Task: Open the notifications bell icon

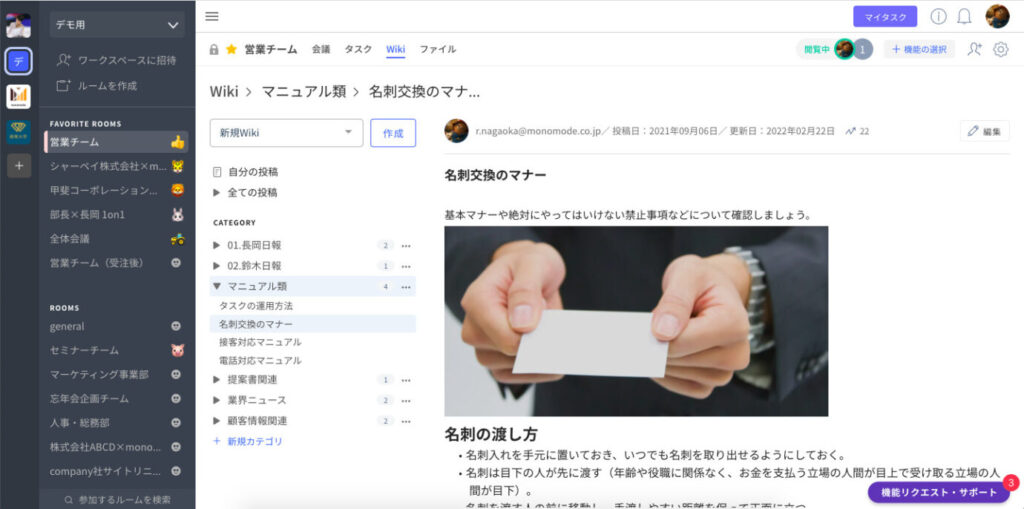Action: (964, 16)
